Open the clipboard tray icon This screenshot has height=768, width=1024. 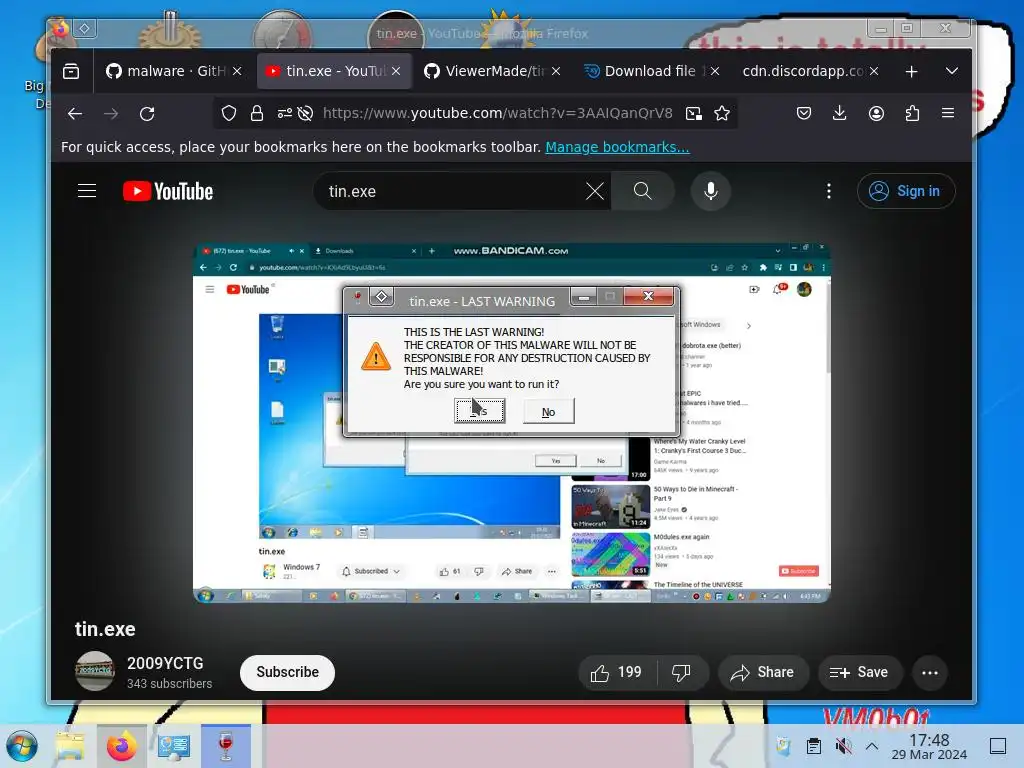point(814,746)
